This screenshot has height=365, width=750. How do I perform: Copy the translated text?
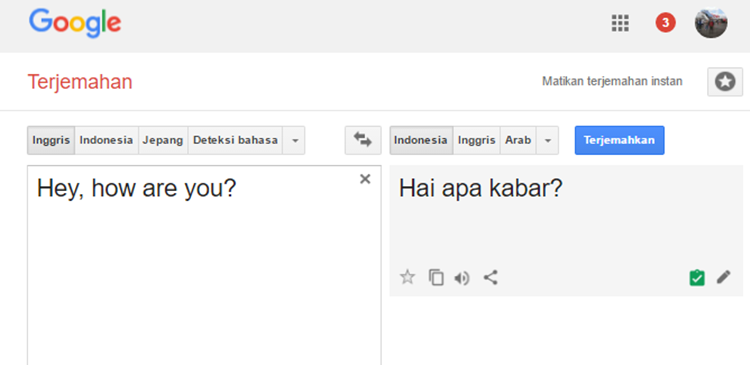[x=436, y=277]
